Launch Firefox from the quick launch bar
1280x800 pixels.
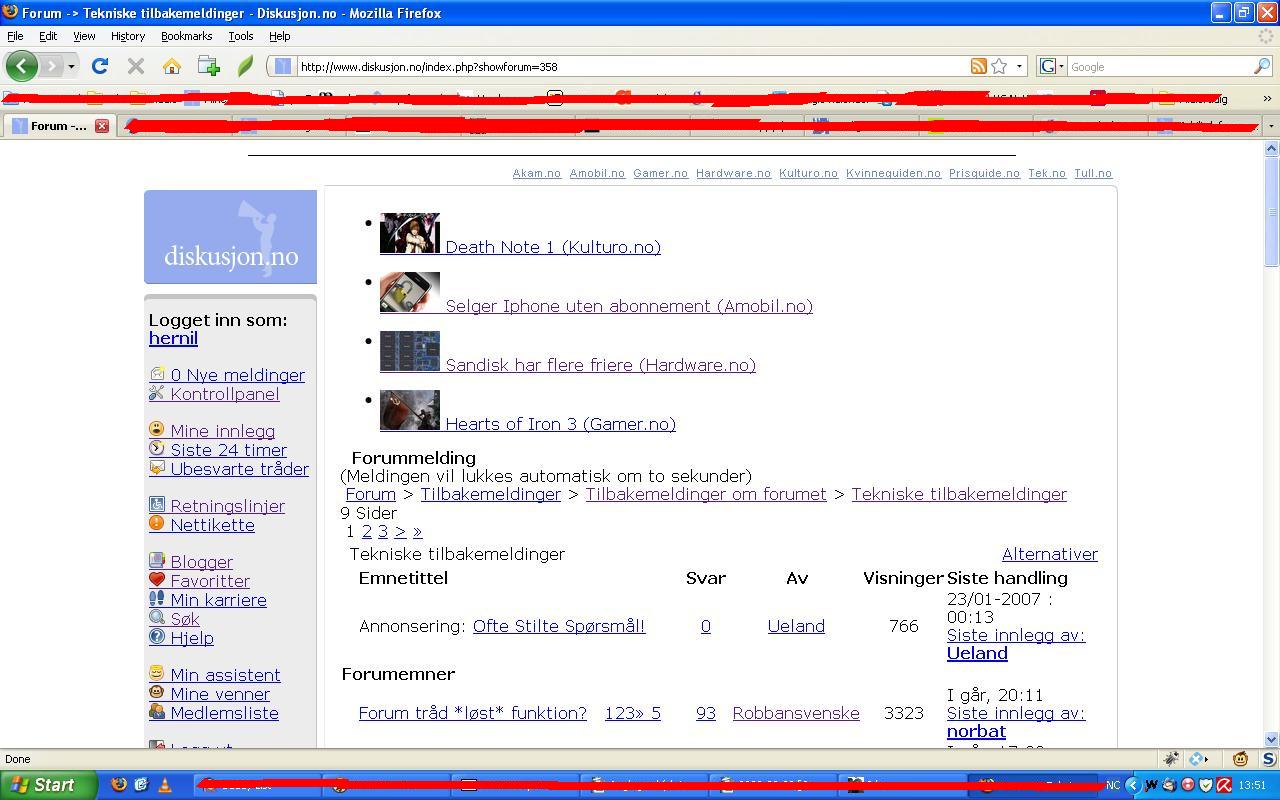tap(118, 785)
